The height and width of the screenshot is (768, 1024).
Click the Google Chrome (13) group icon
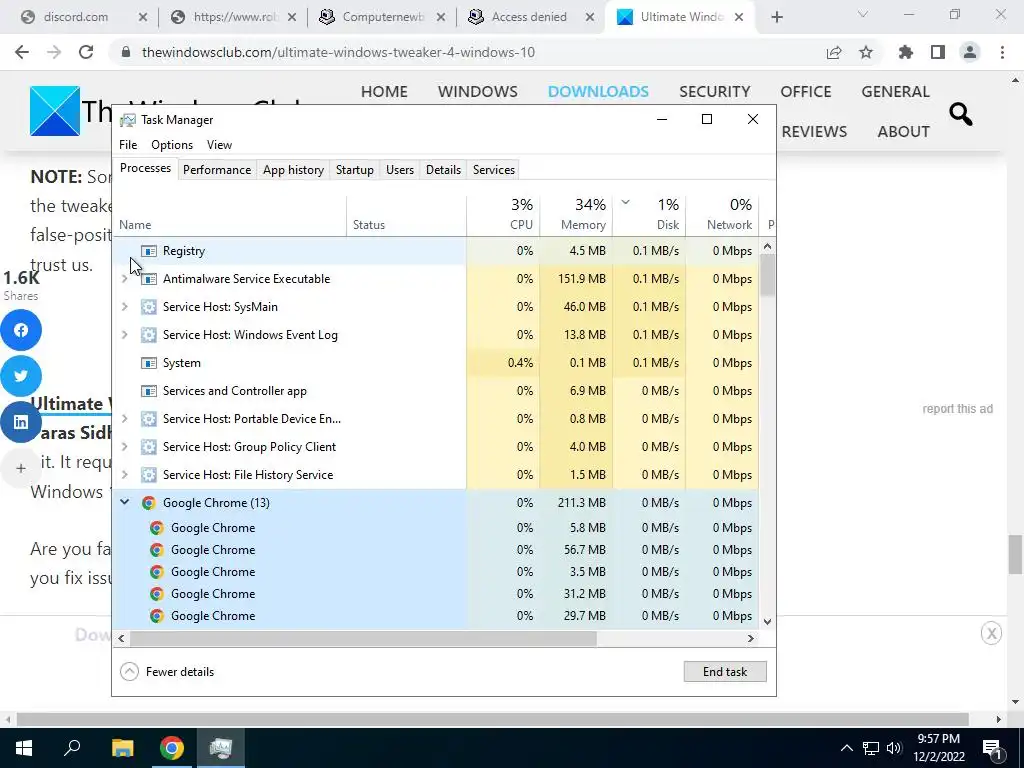pos(149,503)
